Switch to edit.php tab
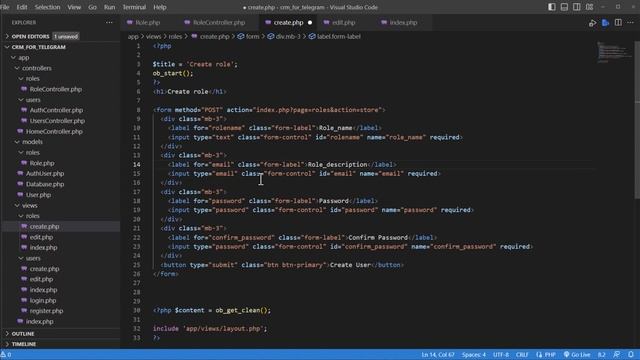This screenshot has height=360, width=640. (x=343, y=22)
